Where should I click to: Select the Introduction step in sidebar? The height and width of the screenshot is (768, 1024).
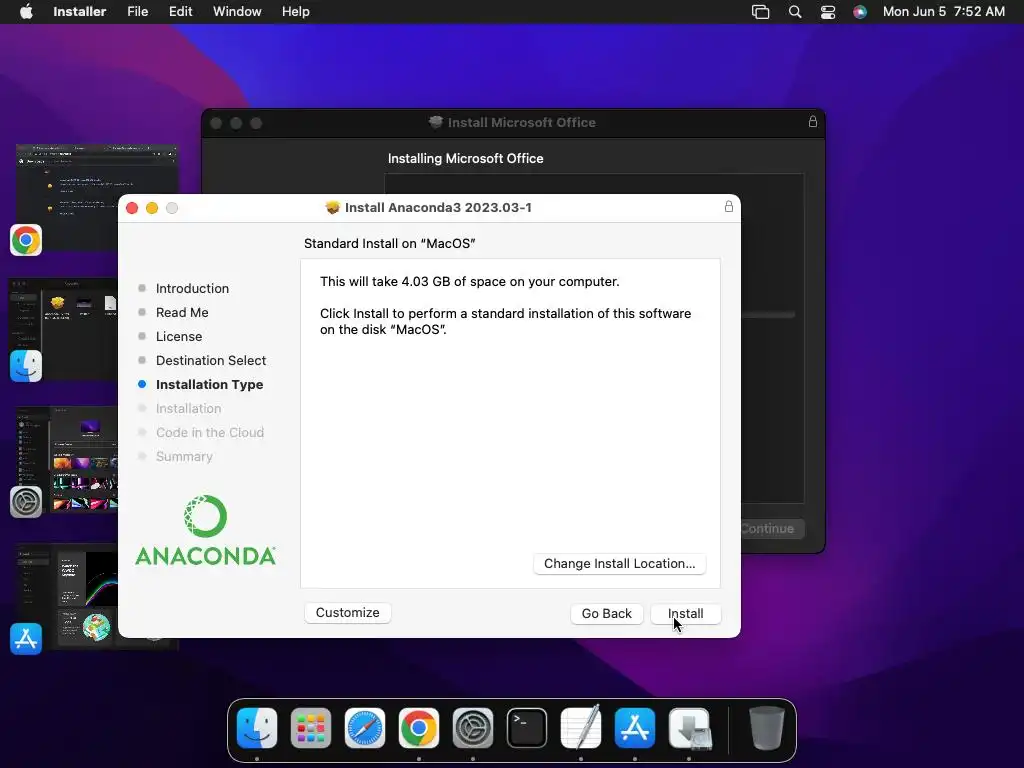tap(192, 288)
